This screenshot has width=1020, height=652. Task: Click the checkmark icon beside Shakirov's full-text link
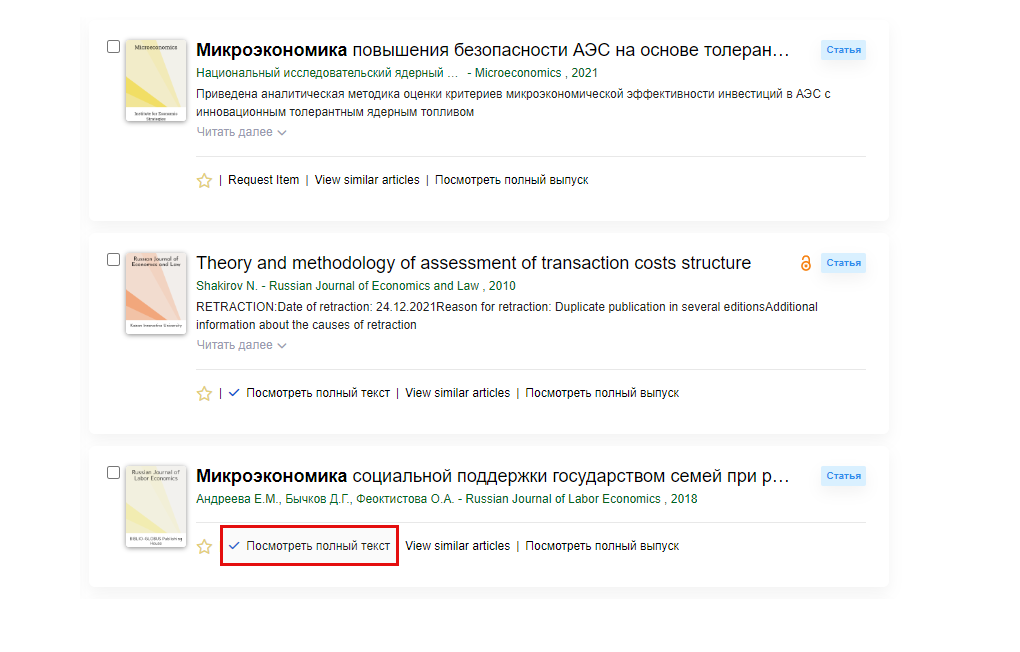click(x=234, y=392)
